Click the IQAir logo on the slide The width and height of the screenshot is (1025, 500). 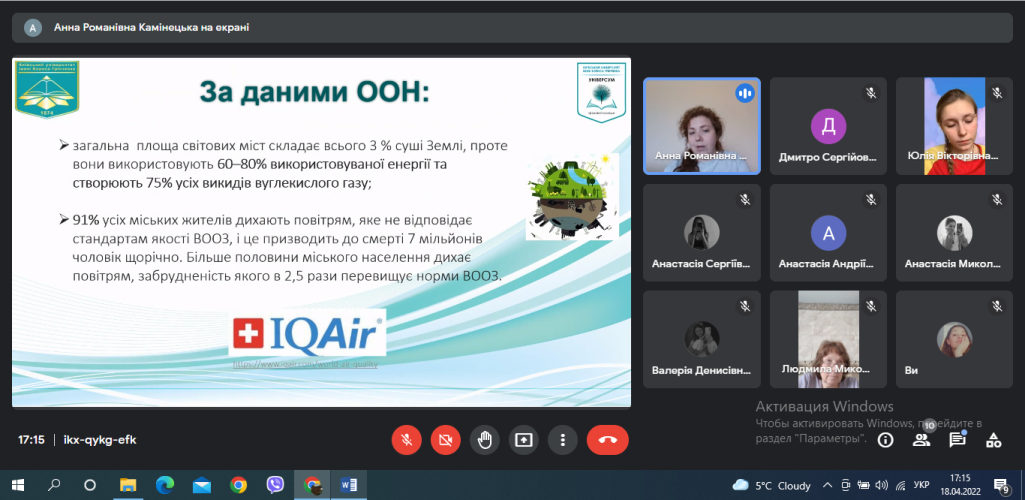tap(307, 333)
